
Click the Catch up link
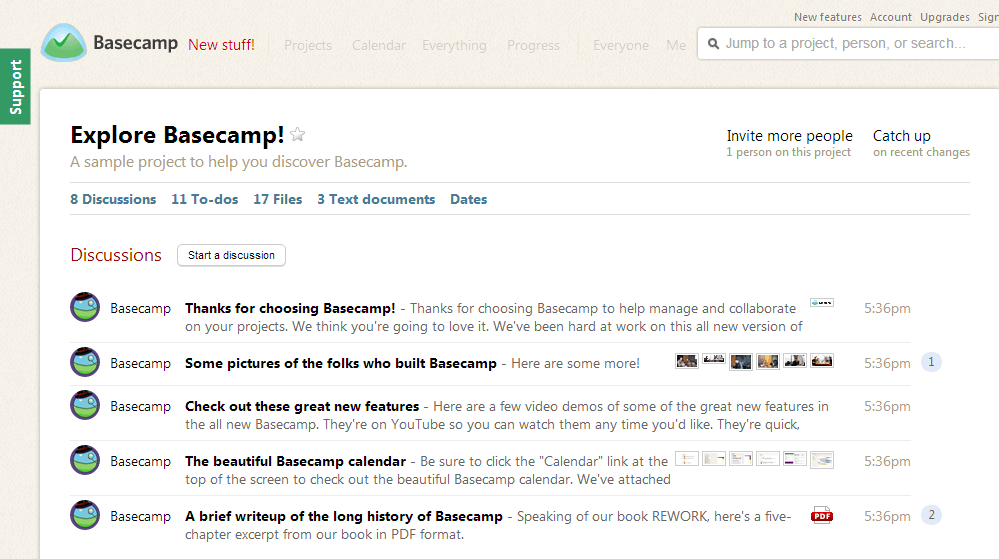tap(901, 136)
